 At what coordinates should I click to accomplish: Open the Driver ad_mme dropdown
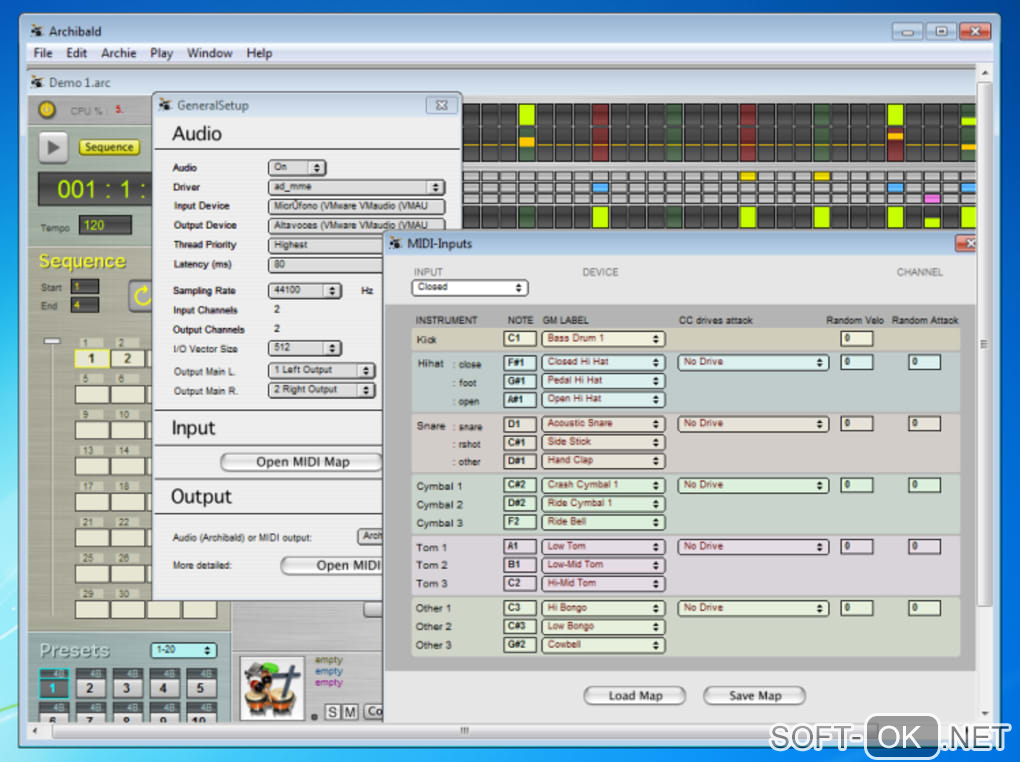click(356, 187)
